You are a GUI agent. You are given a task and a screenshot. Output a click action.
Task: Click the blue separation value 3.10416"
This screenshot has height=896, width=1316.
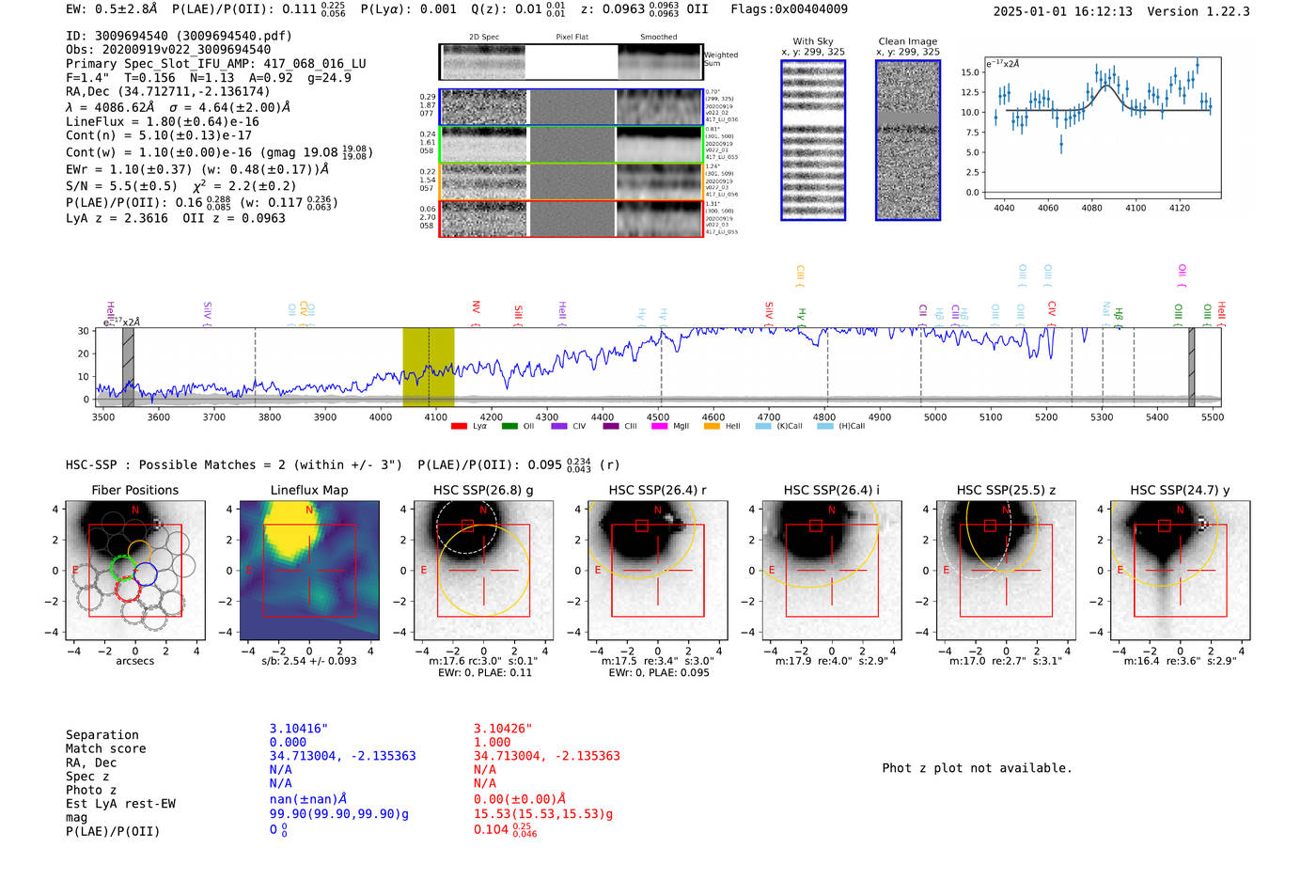pos(299,729)
